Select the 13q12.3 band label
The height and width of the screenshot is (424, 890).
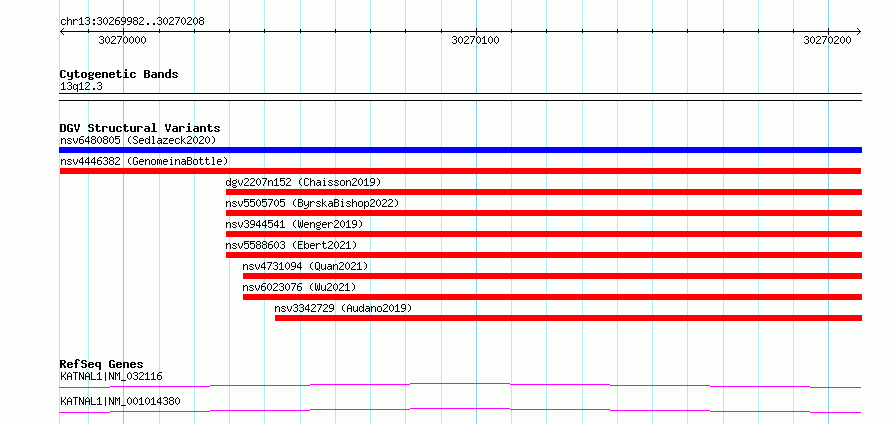pos(81,87)
